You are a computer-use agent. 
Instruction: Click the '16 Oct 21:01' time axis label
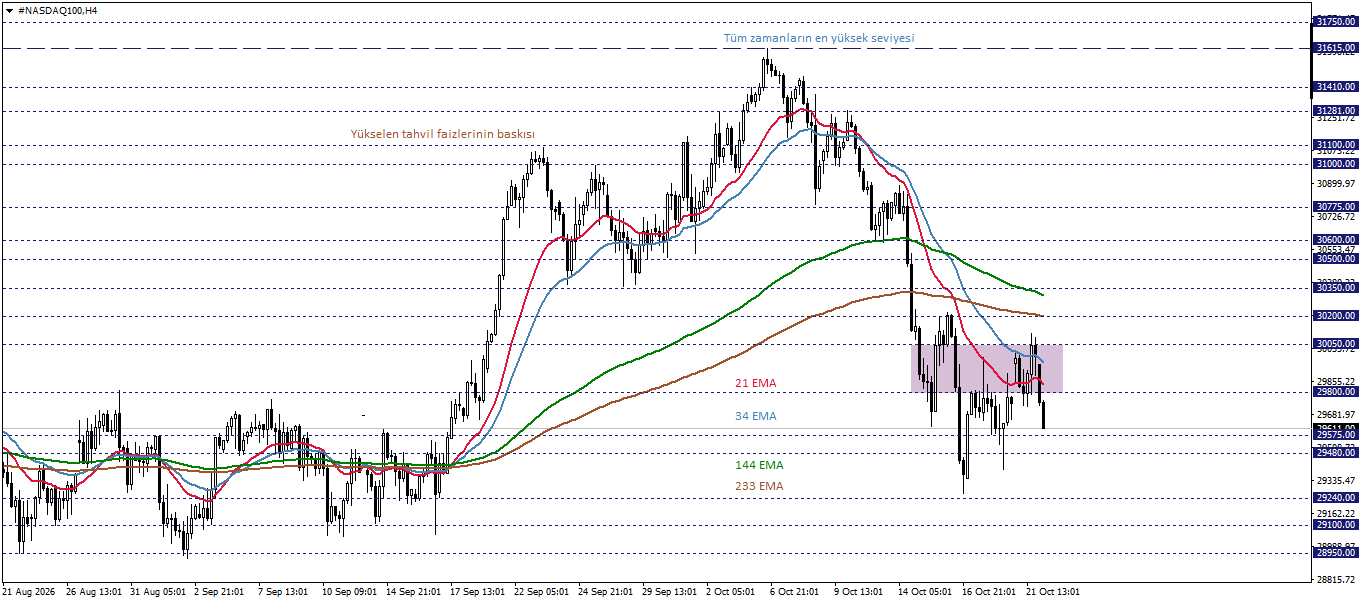coord(991,592)
